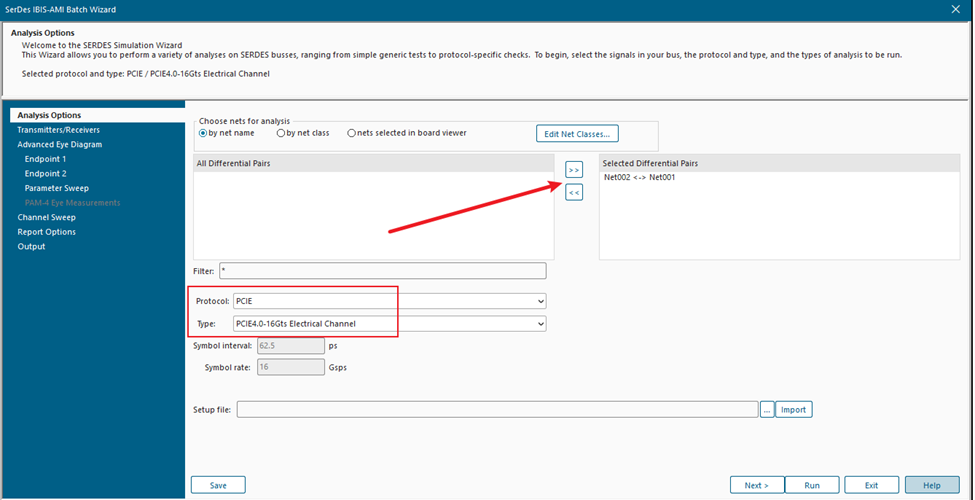Choose 'nets selected in board viewer' option
Screen dimensions: 975x500
pos(352,133)
